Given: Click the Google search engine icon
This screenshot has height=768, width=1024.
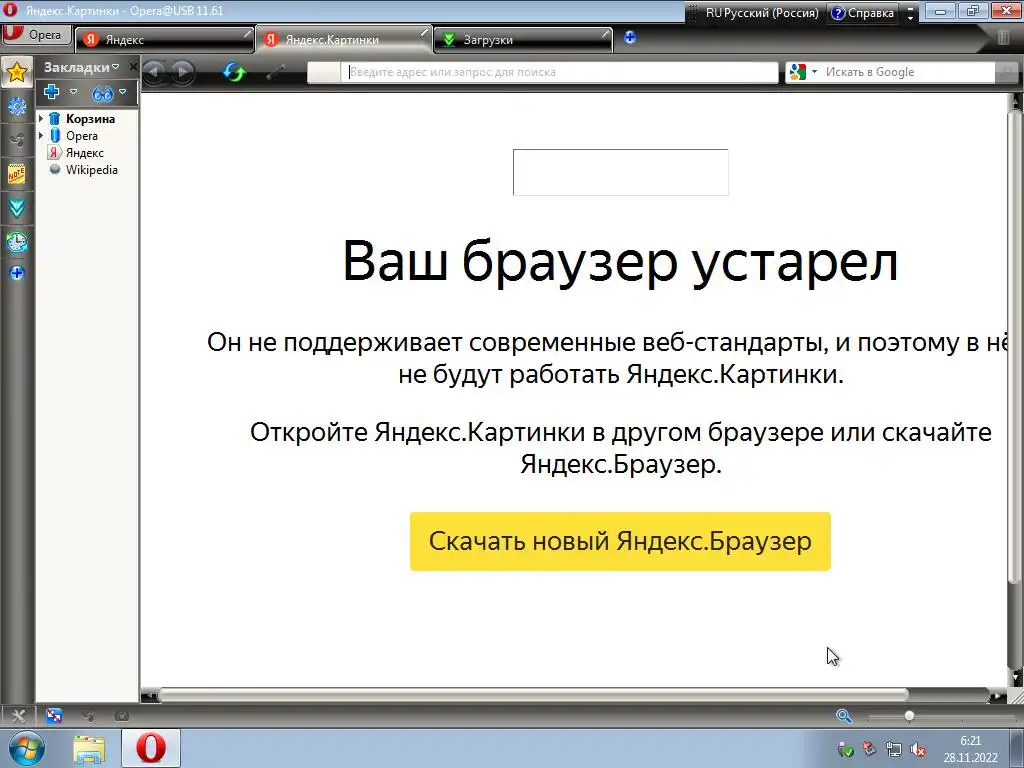Looking at the screenshot, I should click(x=797, y=72).
